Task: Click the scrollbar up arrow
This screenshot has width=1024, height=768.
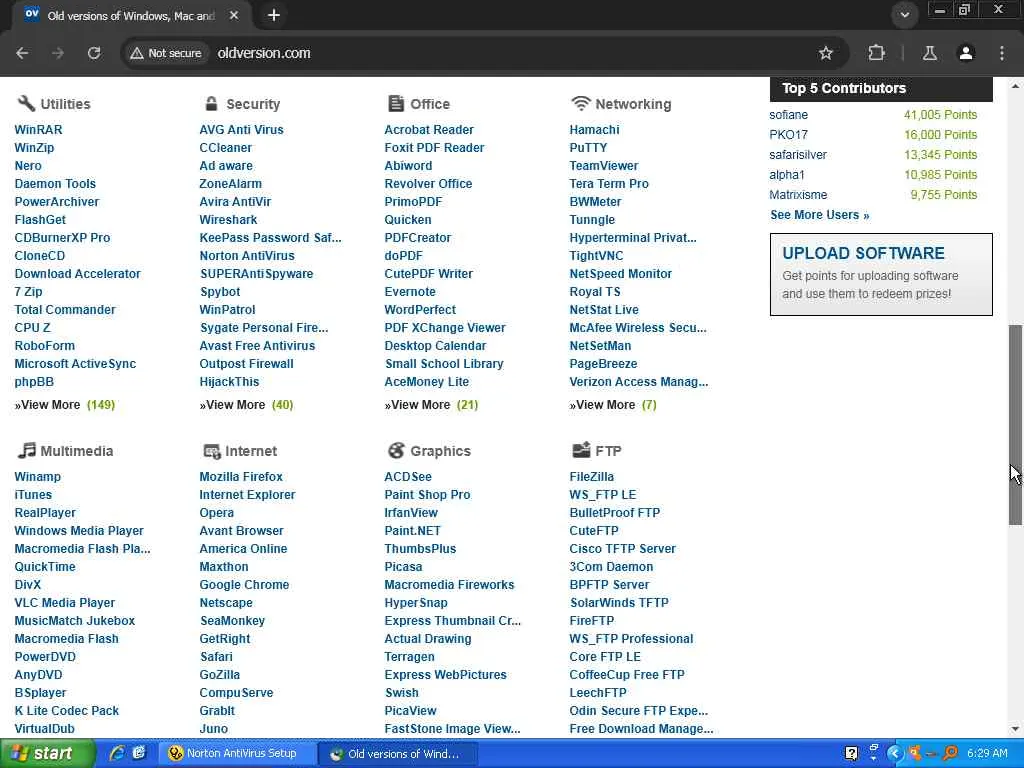Action: [1015, 86]
